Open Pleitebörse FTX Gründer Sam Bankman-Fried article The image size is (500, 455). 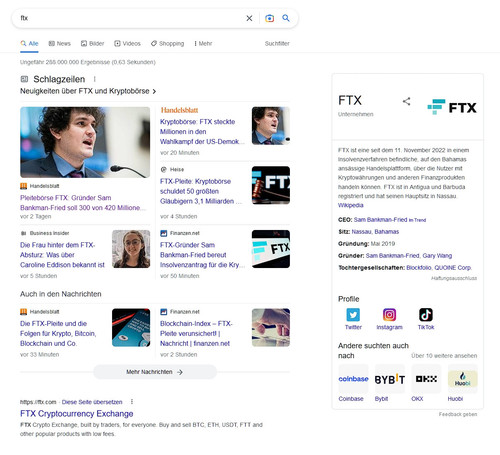[83, 203]
